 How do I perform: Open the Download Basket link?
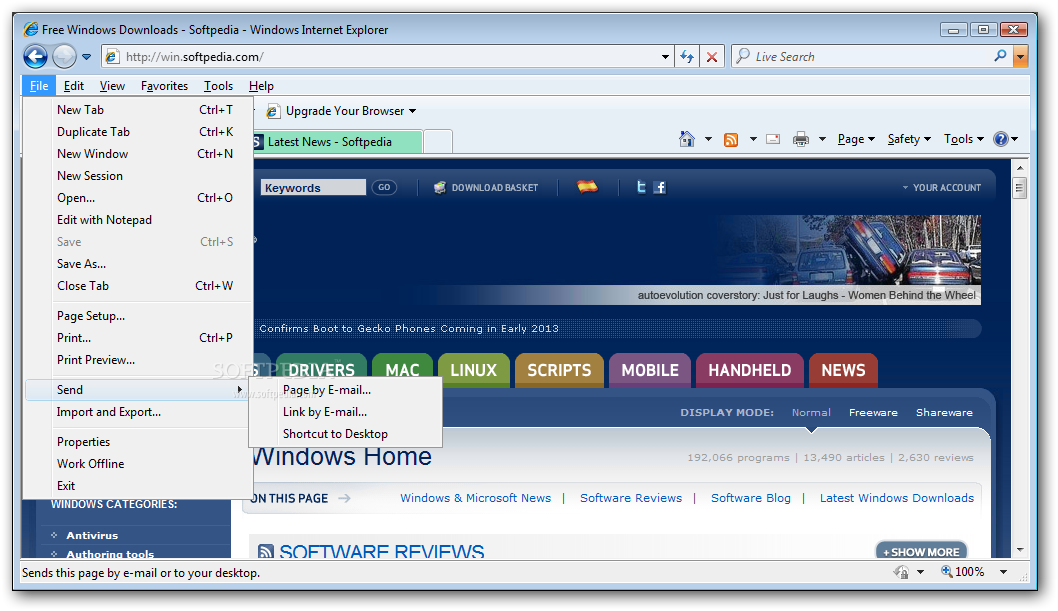[x=486, y=187]
